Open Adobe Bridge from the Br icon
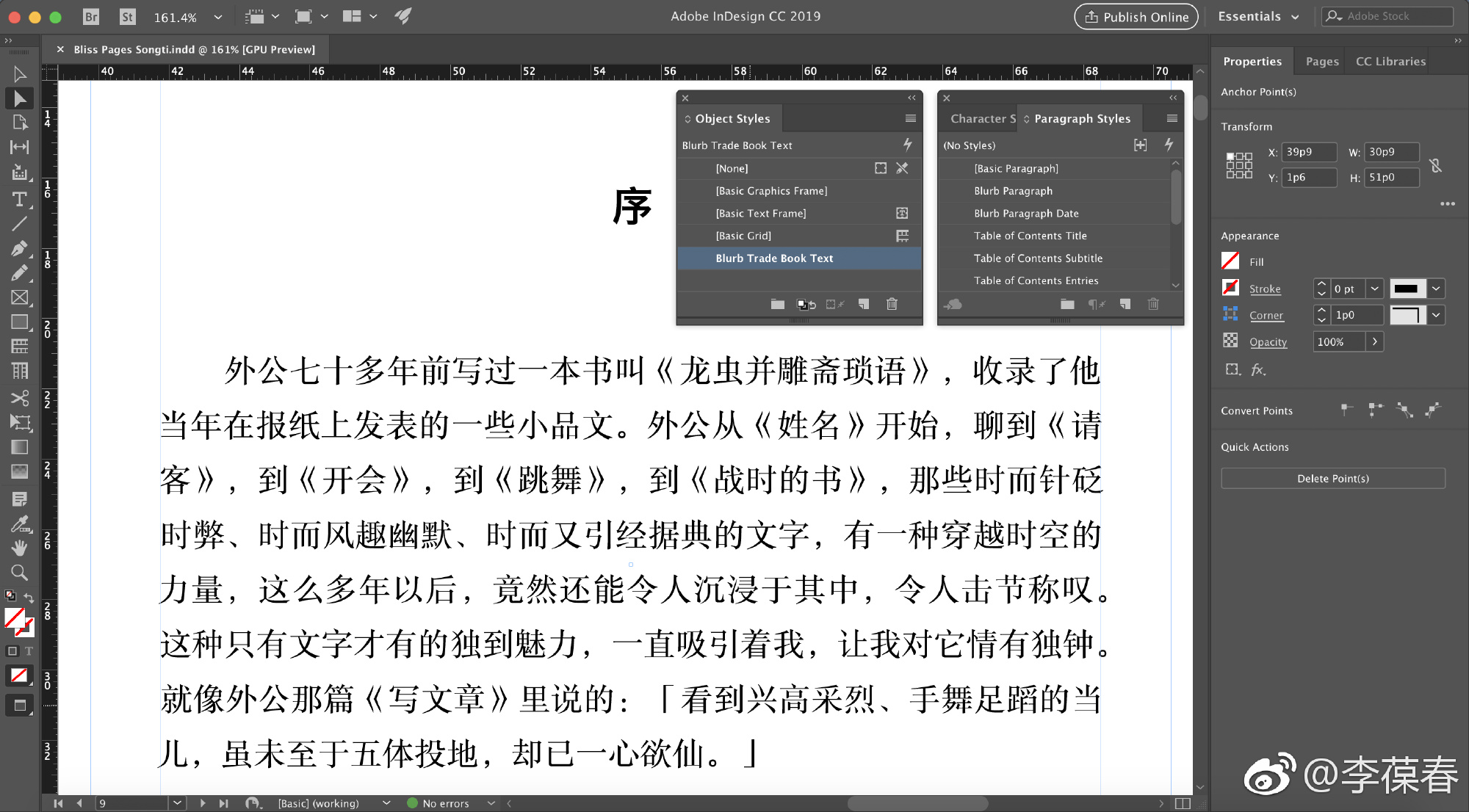This screenshot has width=1469, height=812. (91, 16)
